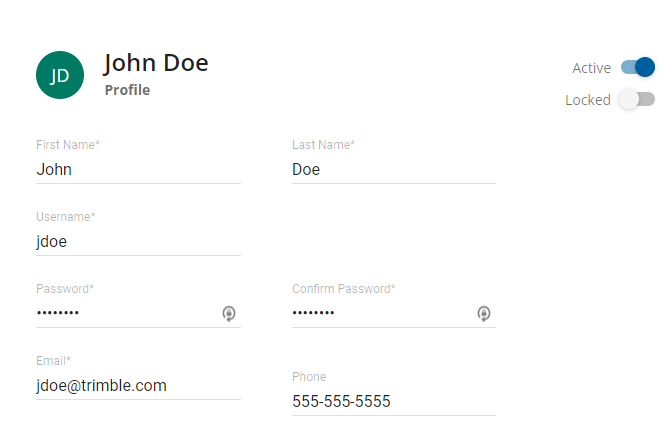Viewport: 665px width, 421px height.
Task: Focus the First Name input field
Action: click(138, 170)
